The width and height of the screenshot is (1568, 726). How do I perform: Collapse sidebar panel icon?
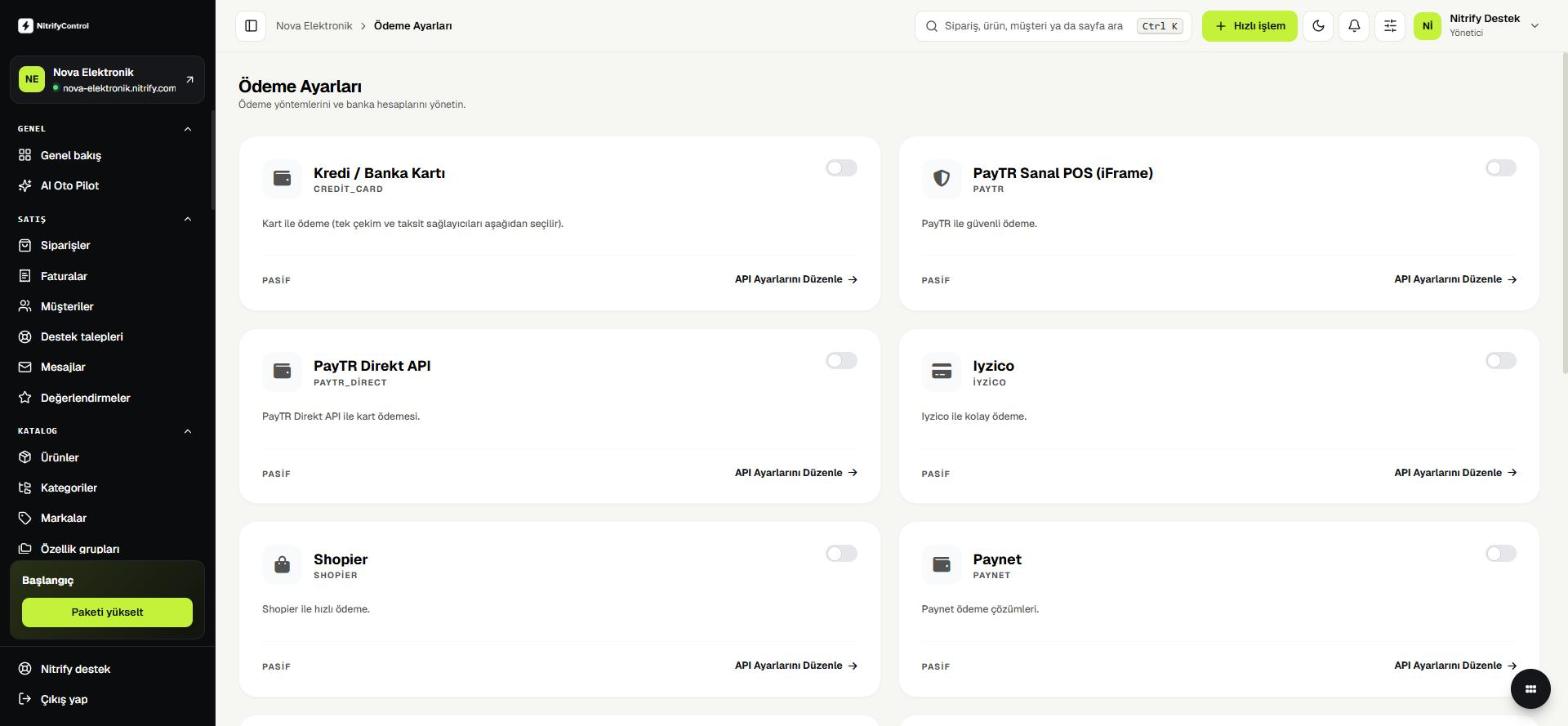pos(251,26)
